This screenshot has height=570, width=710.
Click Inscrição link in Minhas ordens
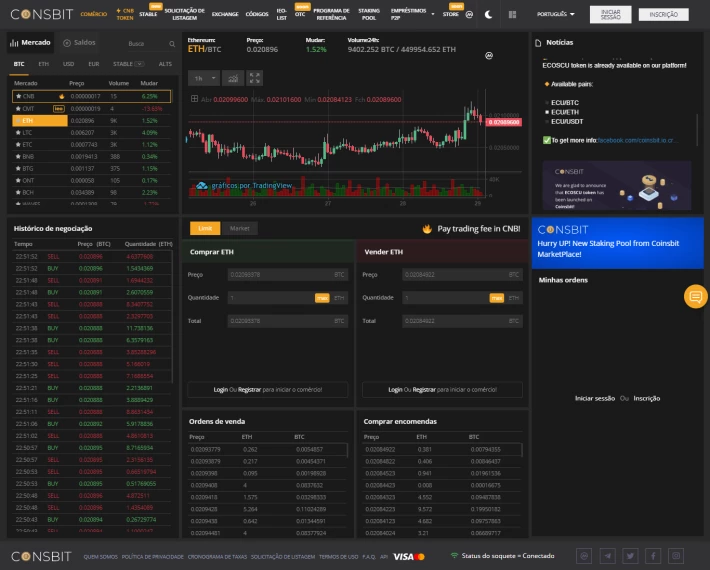point(646,398)
